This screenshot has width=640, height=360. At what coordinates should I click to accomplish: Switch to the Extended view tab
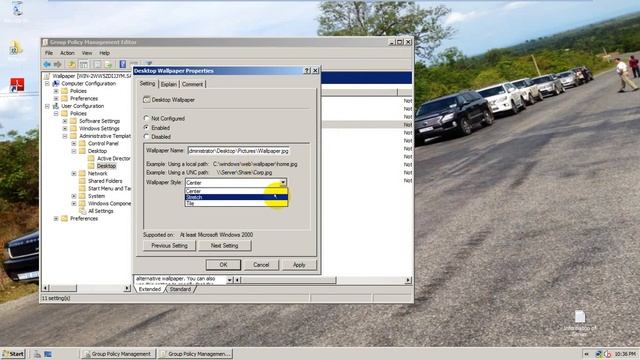click(x=150, y=289)
